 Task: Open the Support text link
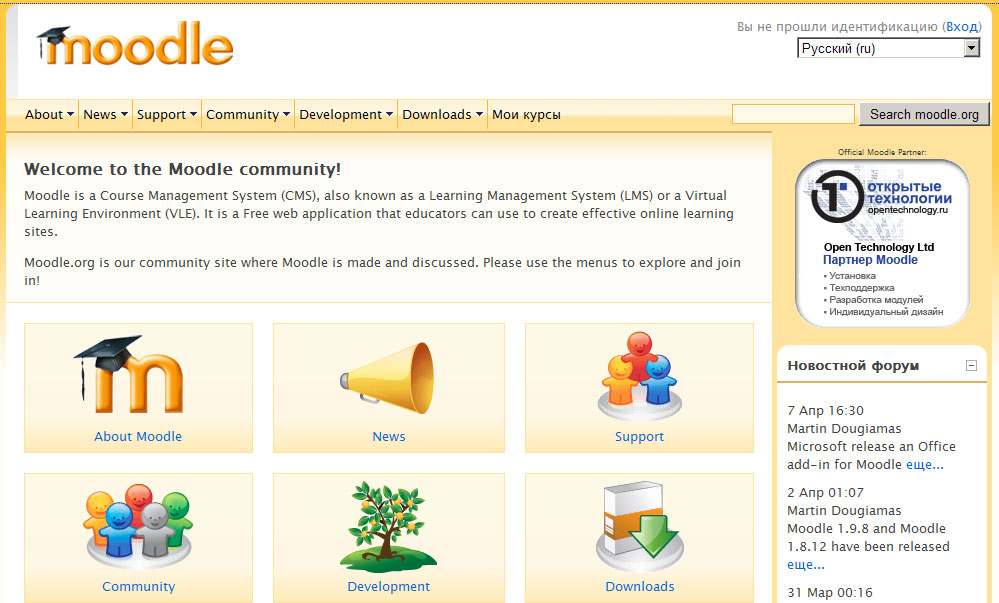pos(639,436)
